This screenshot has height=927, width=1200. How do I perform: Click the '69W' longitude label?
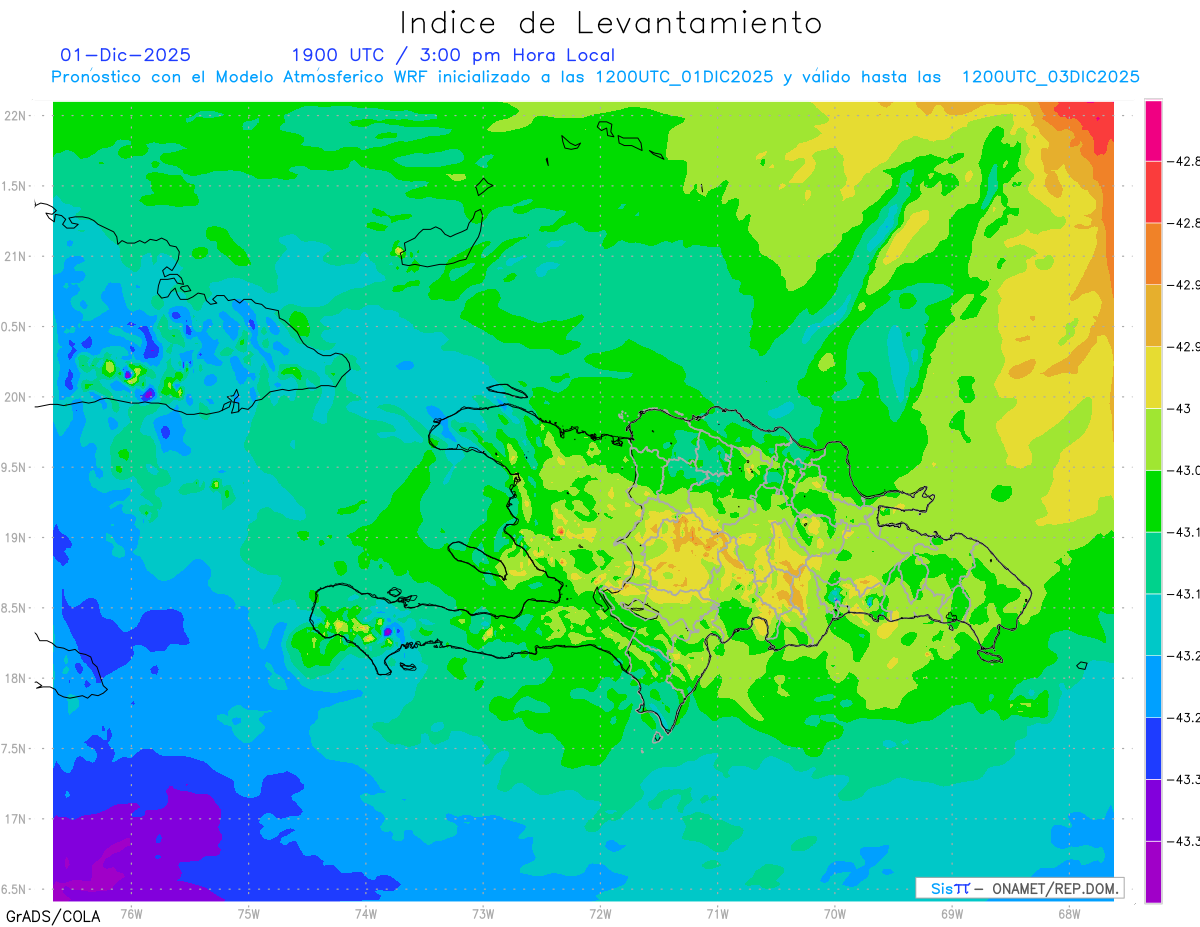[952, 913]
